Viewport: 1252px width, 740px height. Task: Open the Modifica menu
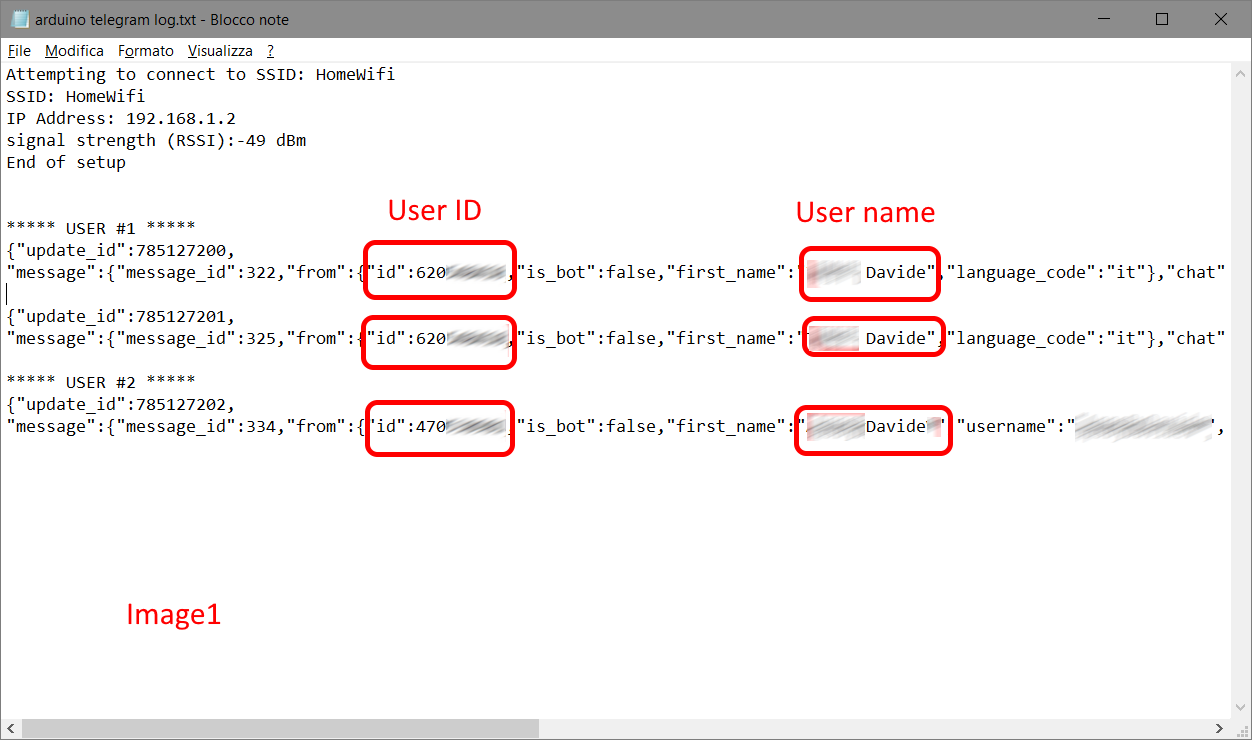pyautogui.click(x=74, y=51)
